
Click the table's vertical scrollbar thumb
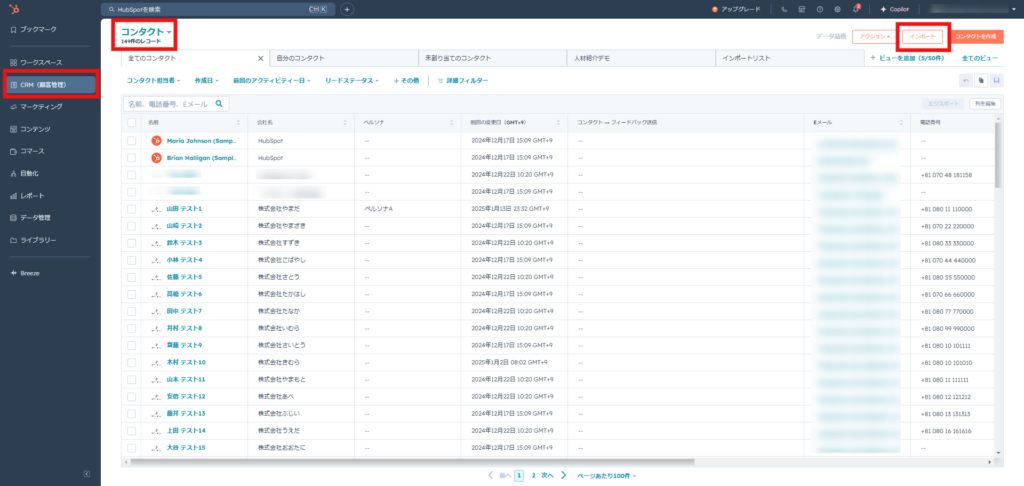tap(997, 154)
